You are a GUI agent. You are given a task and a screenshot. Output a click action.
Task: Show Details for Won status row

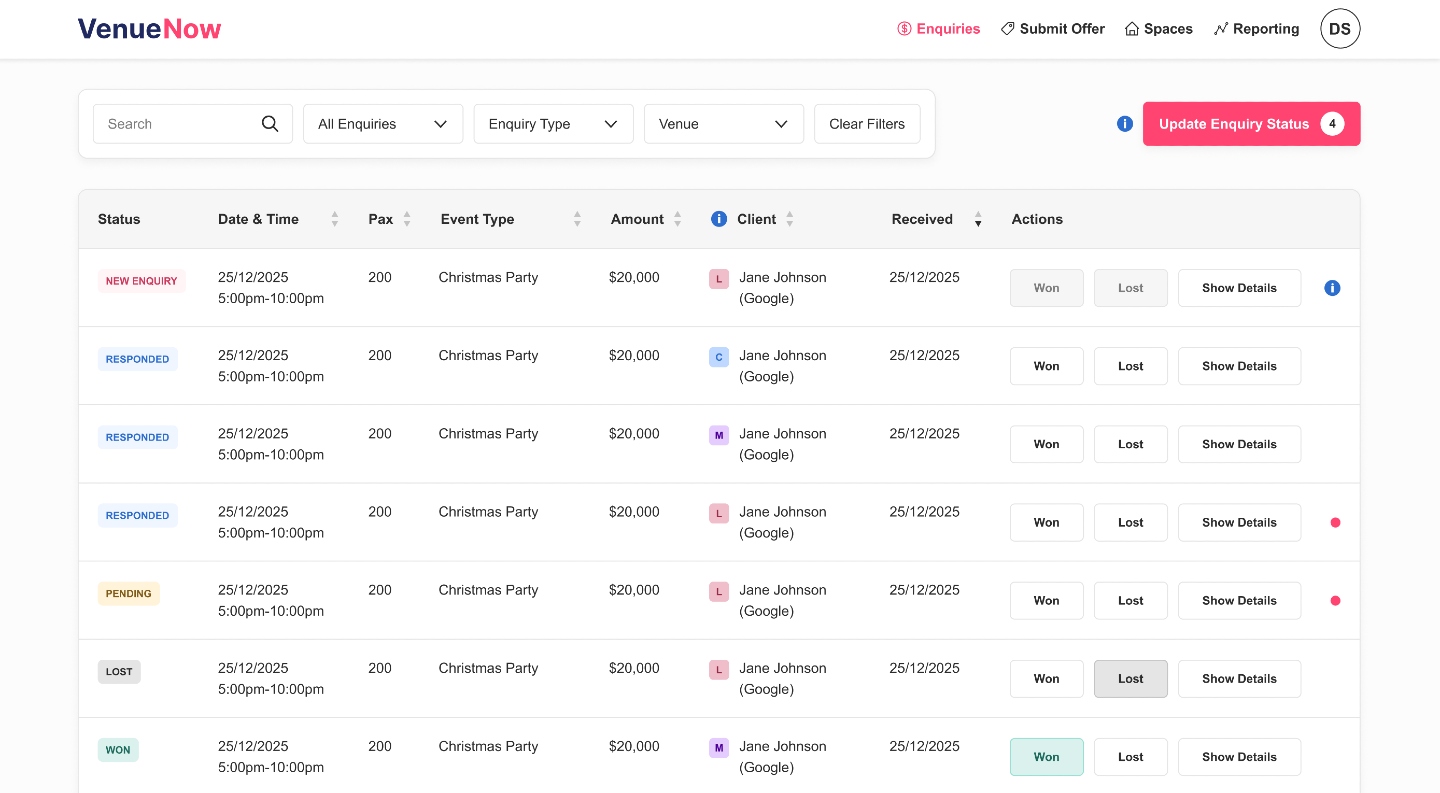pos(1240,757)
